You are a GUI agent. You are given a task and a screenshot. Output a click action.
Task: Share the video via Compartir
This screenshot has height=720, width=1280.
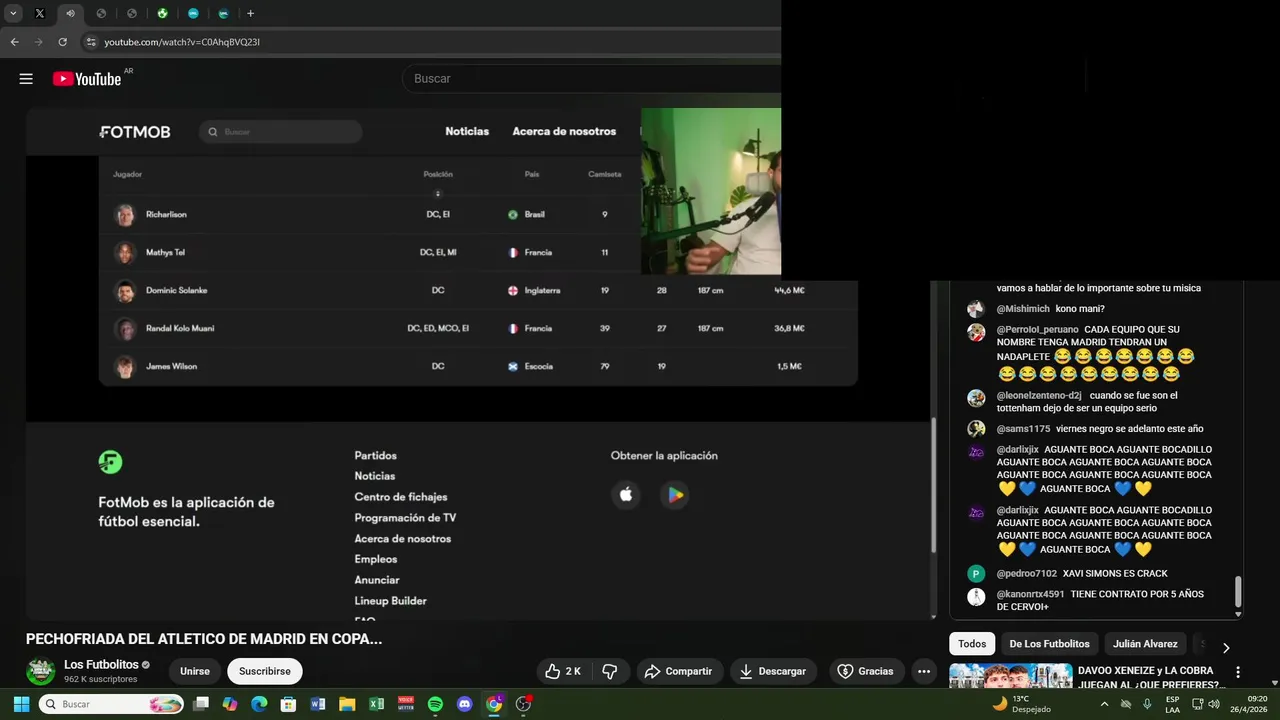pyautogui.click(x=678, y=671)
